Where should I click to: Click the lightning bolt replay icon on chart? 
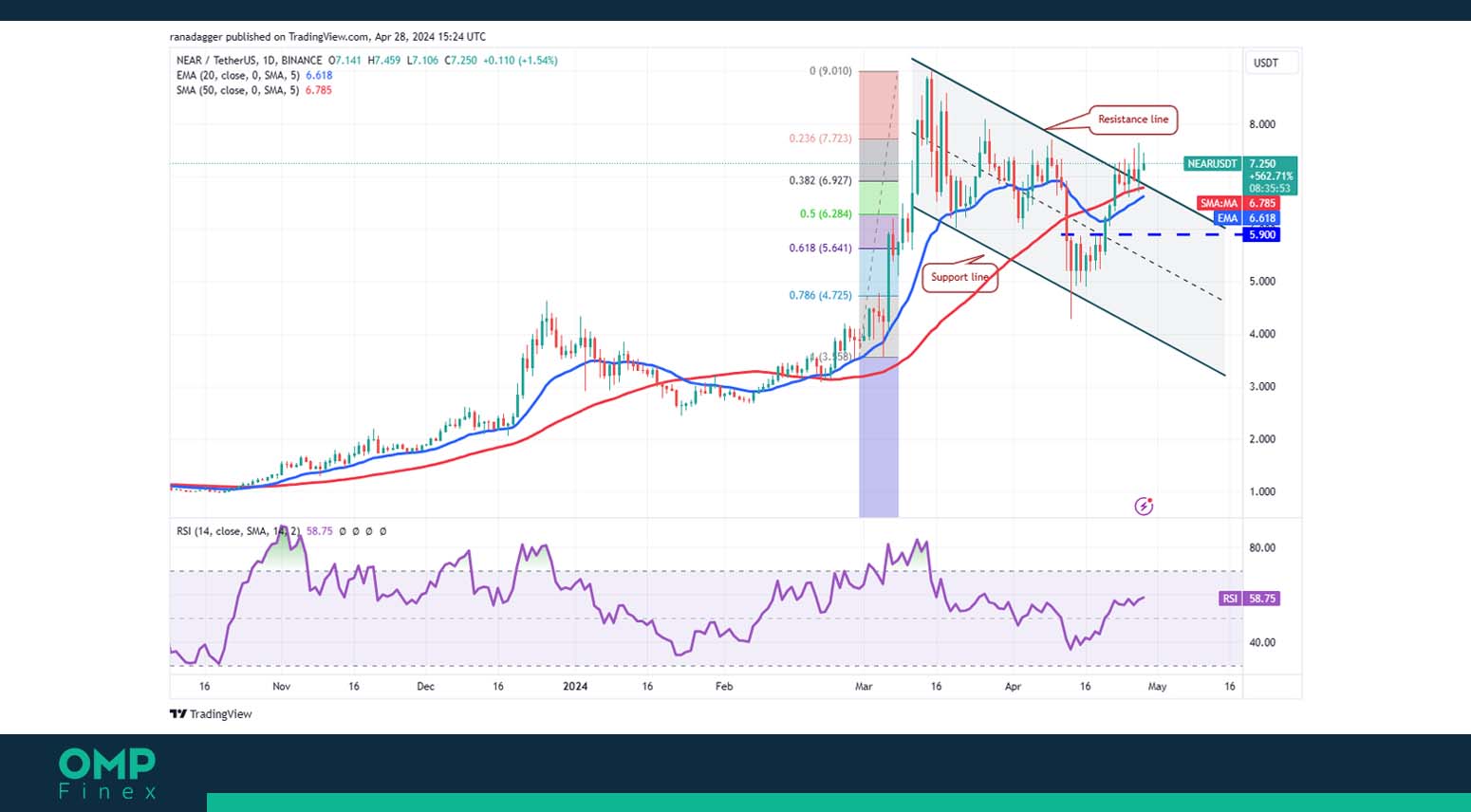(x=1144, y=507)
